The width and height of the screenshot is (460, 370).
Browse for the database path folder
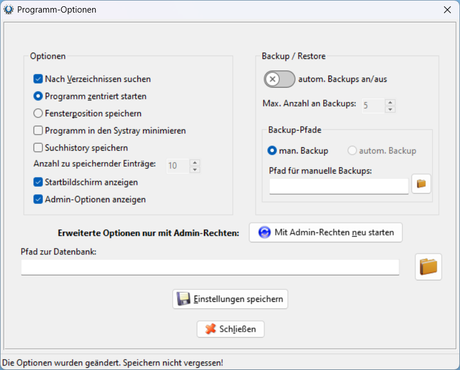(428, 267)
